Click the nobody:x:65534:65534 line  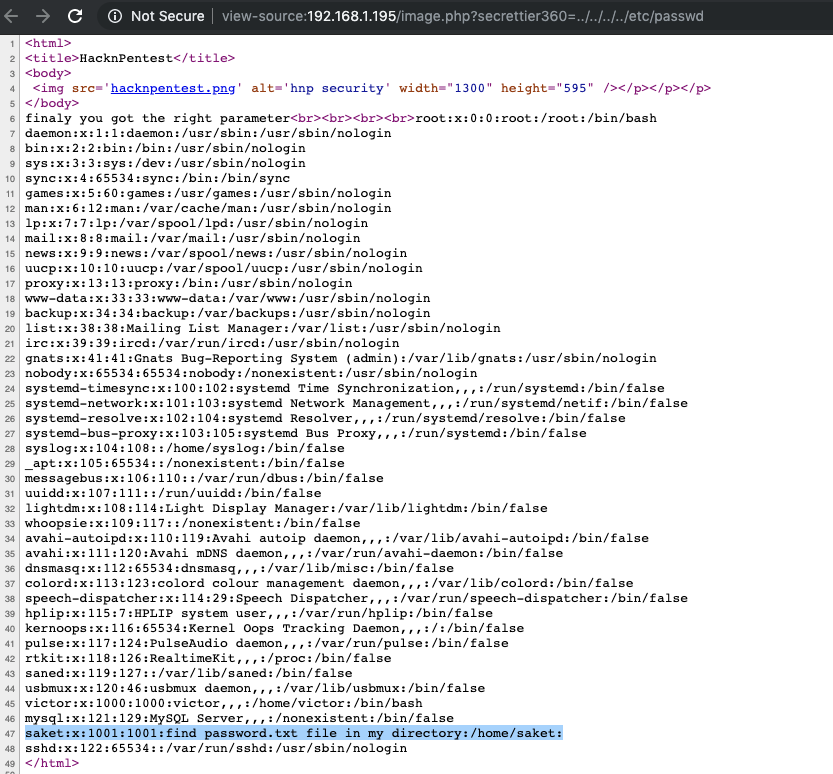[x=251, y=373]
